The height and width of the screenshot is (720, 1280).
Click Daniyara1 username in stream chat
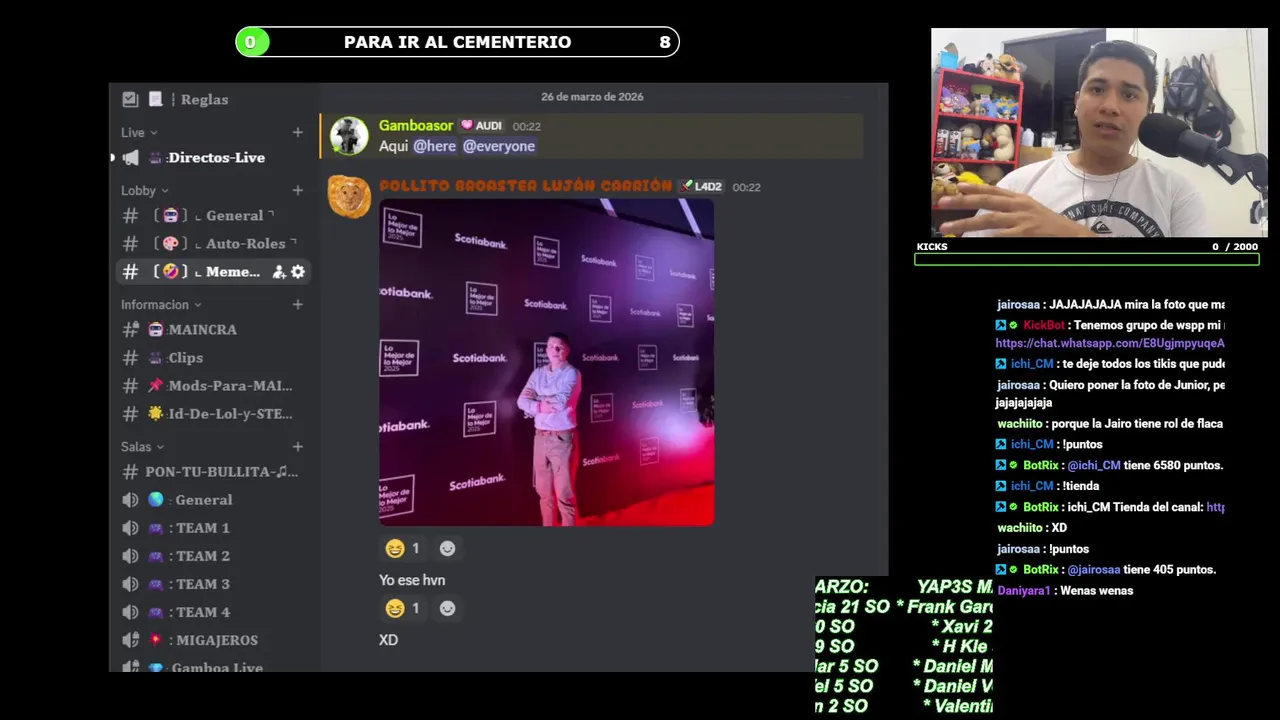pyautogui.click(x=1023, y=591)
